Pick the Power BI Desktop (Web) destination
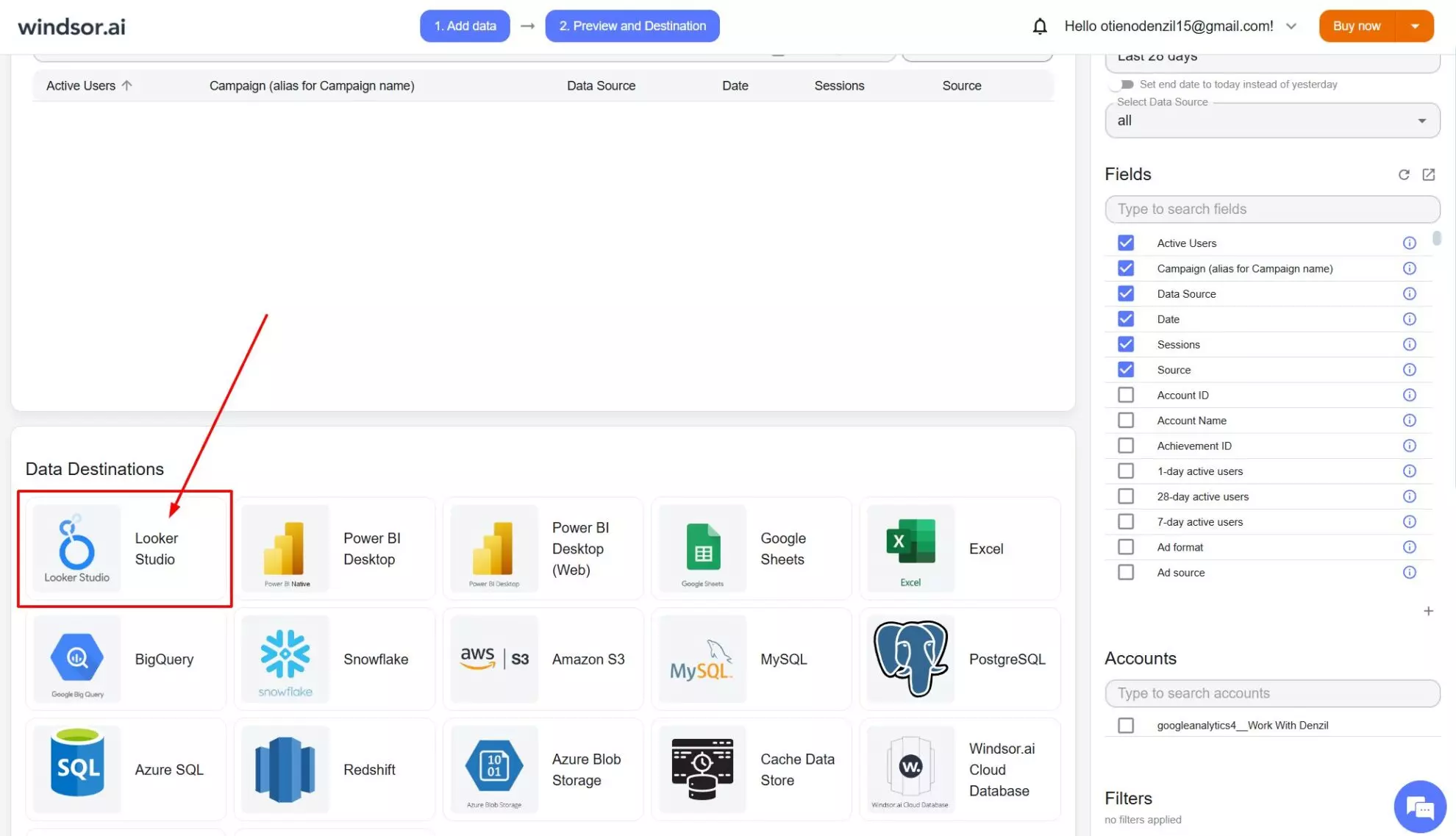Viewport: 1456px width, 836px height. 543,549
